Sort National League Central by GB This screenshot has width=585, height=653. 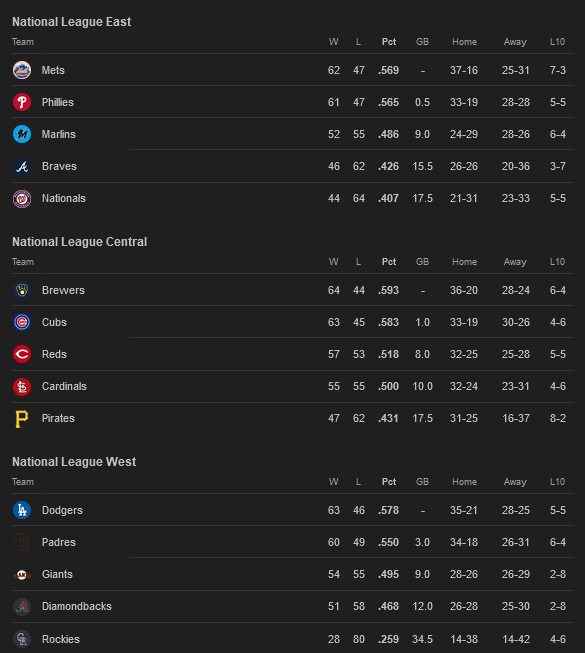[422, 262]
